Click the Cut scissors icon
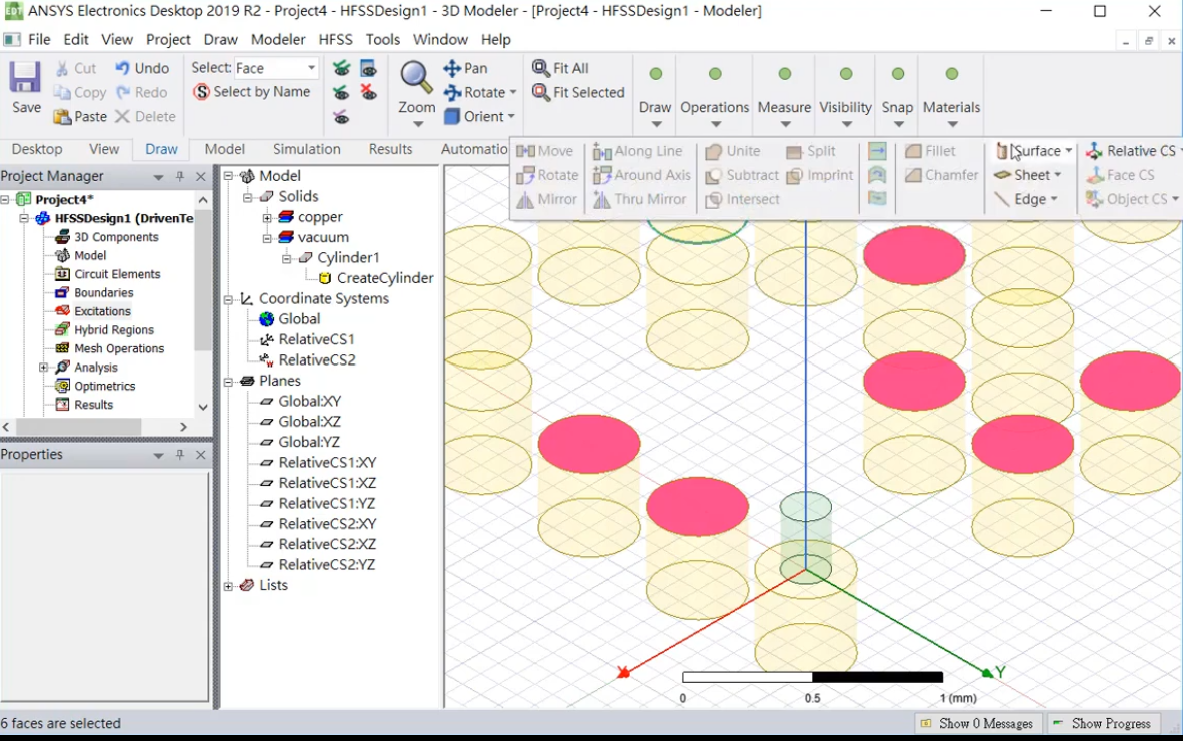The height and width of the screenshot is (741, 1183). click(62, 69)
